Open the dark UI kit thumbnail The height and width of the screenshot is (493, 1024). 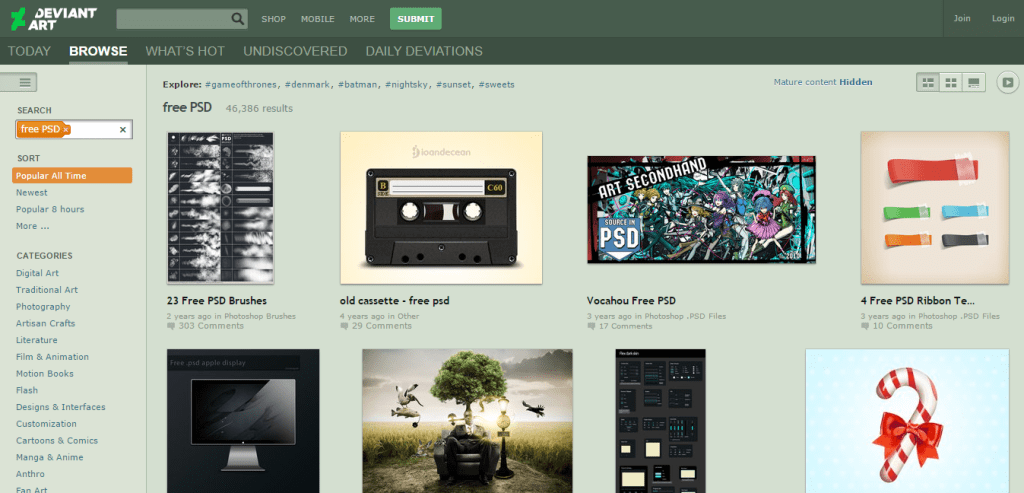click(x=660, y=421)
